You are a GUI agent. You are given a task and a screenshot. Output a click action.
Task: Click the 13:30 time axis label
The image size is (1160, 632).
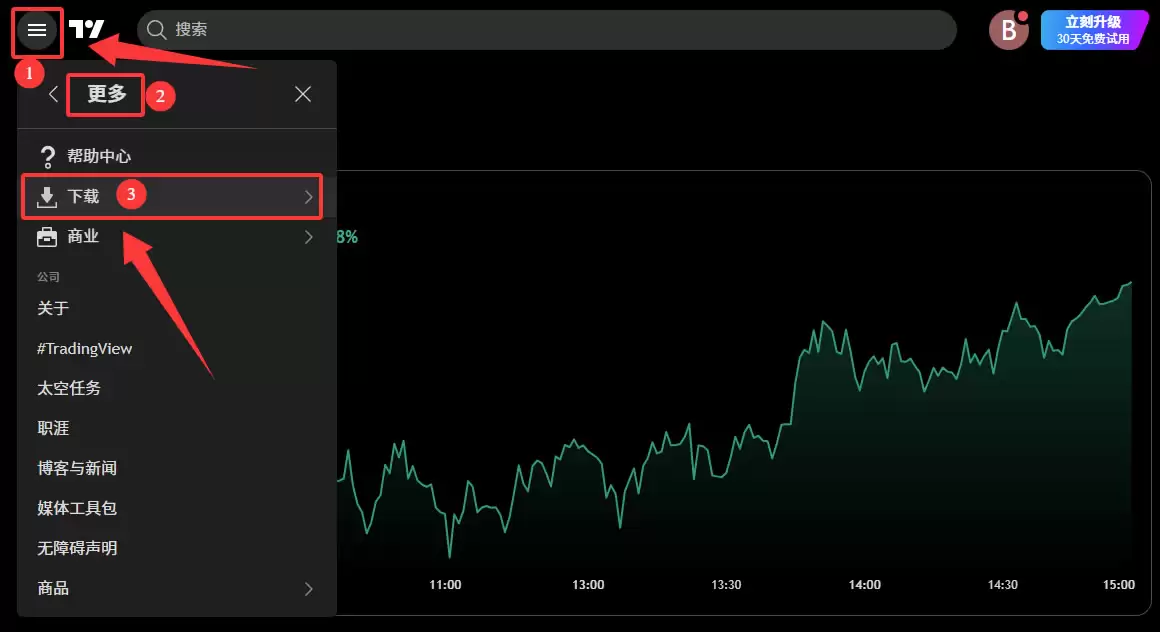[x=726, y=585]
